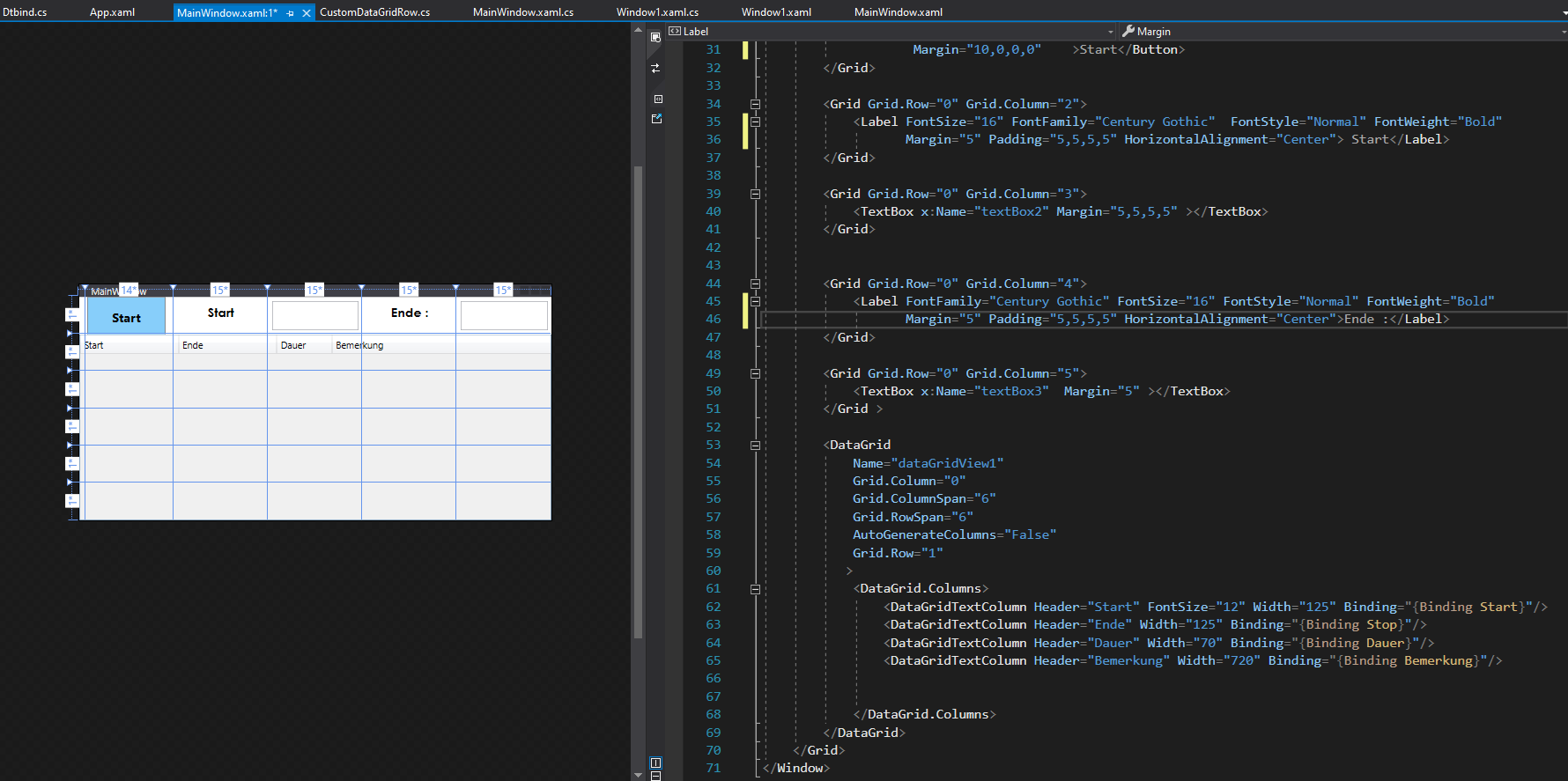The width and height of the screenshot is (1568, 781).
Task: Click the XAML view icon on splitter
Action: (x=657, y=99)
